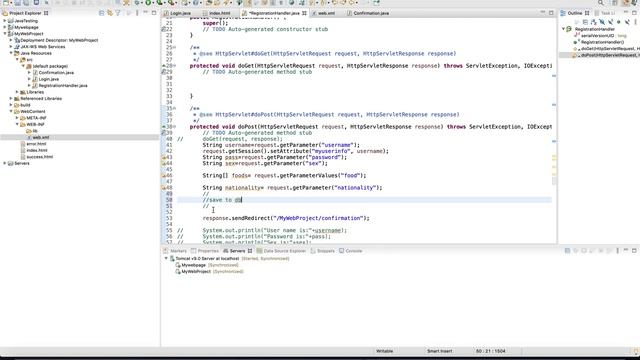Select serialVersionUID field in Outline

pyautogui.click(x=598, y=36)
